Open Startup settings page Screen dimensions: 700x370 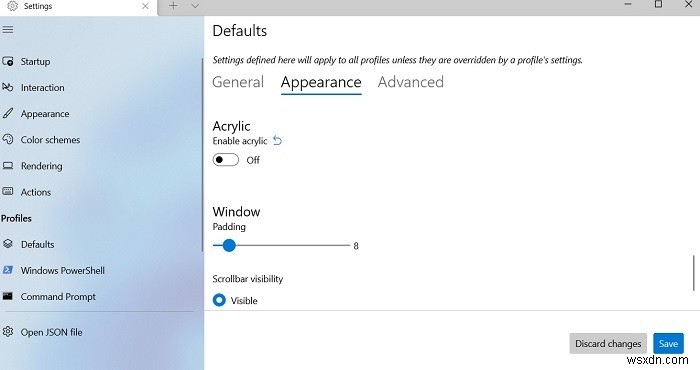point(35,62)
